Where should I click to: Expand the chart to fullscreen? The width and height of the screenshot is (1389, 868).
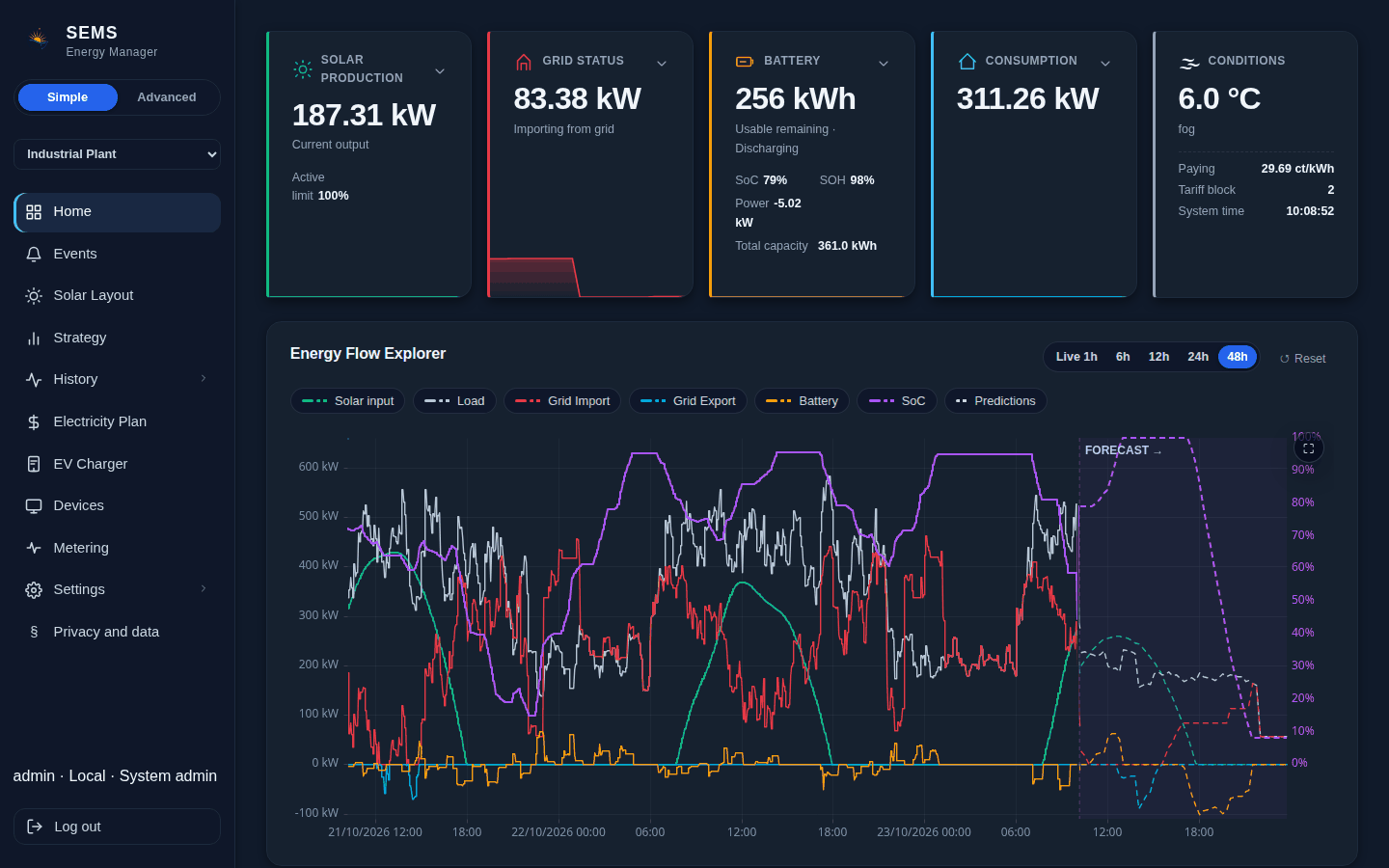click(x=1309, y=448)
